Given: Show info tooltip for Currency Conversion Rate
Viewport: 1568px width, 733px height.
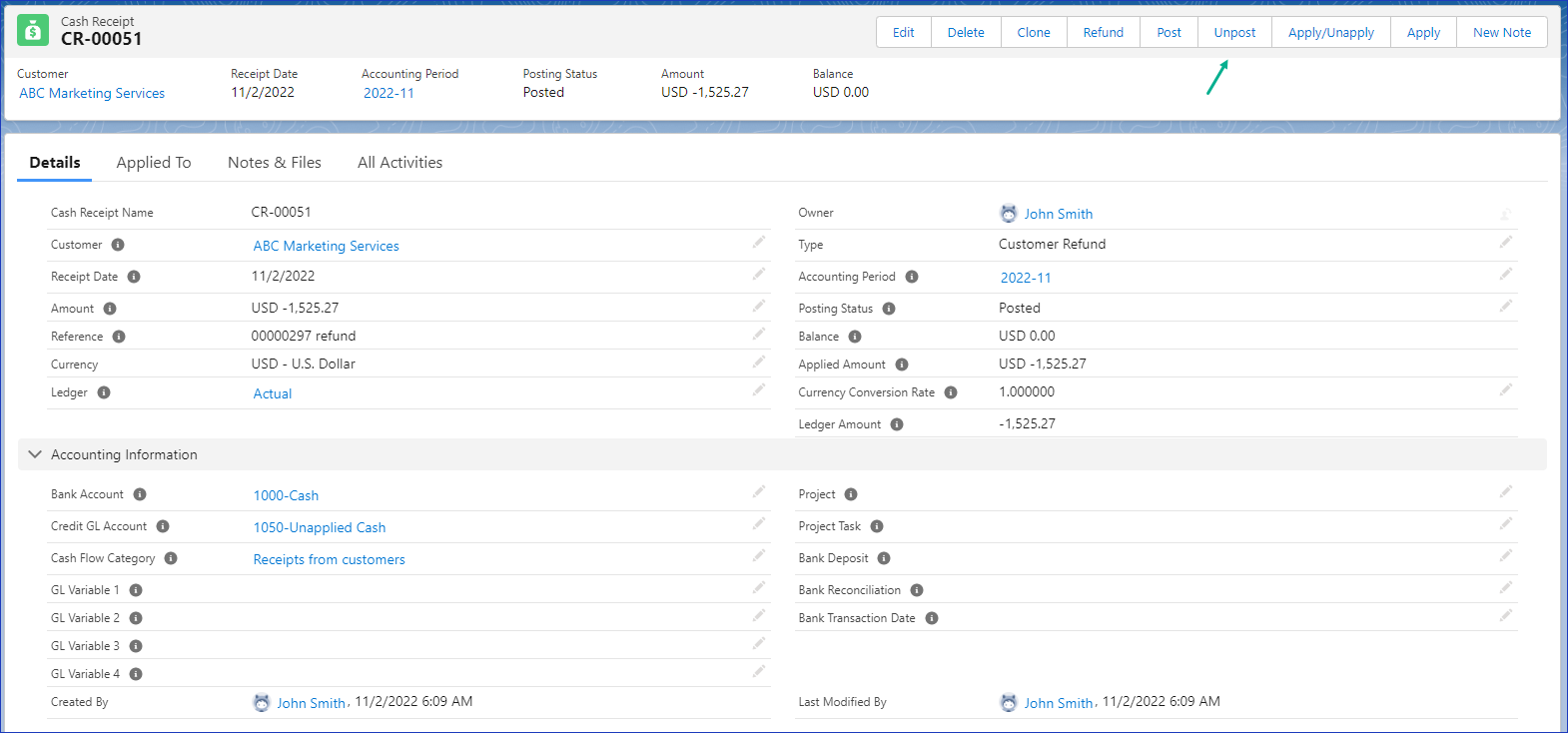Looking at the screenshot, I should tap(951, 392).
